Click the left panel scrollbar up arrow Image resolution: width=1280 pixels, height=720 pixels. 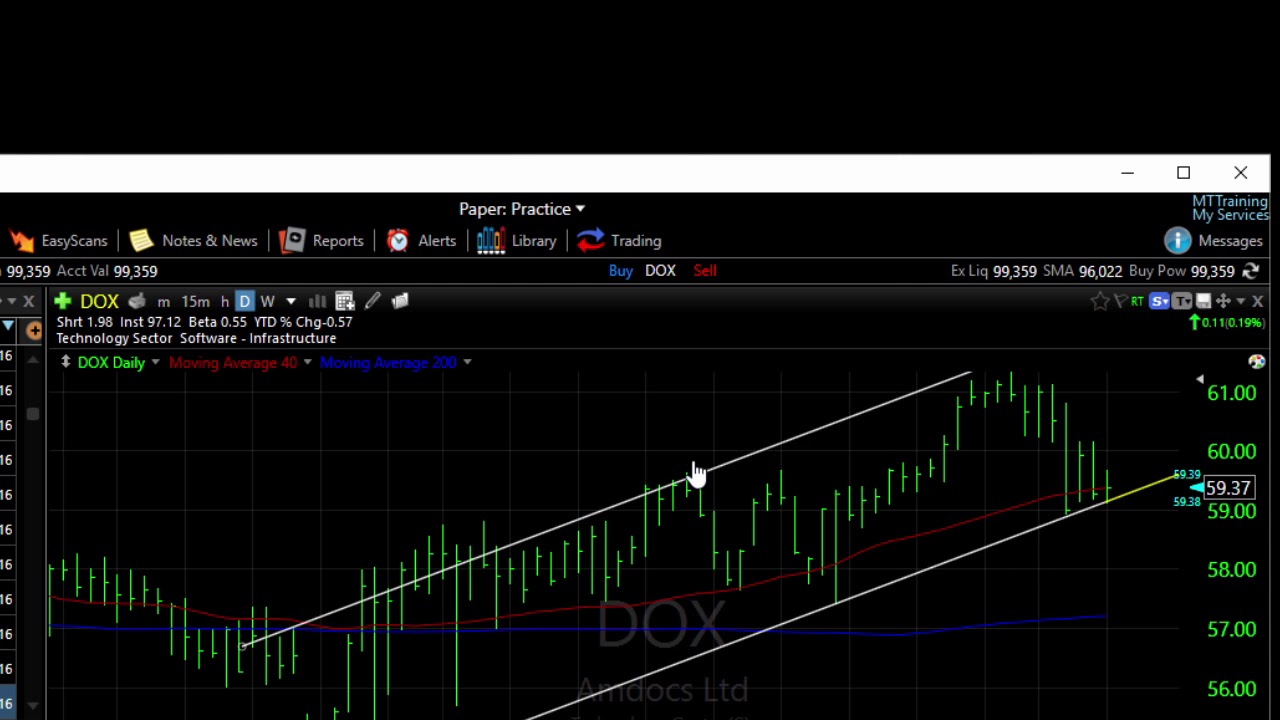[x=33, y=360]
